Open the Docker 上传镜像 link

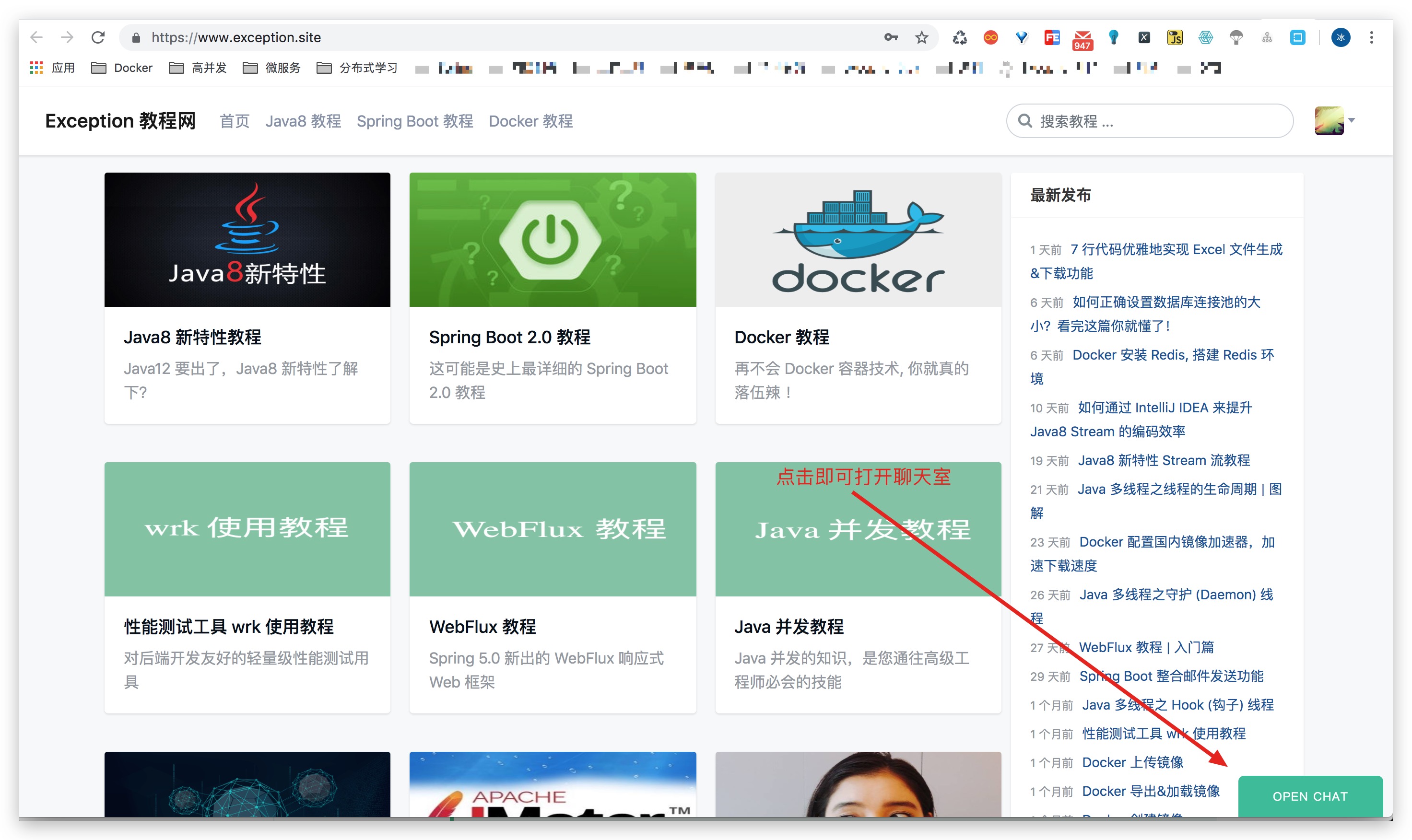(1132, 762)
